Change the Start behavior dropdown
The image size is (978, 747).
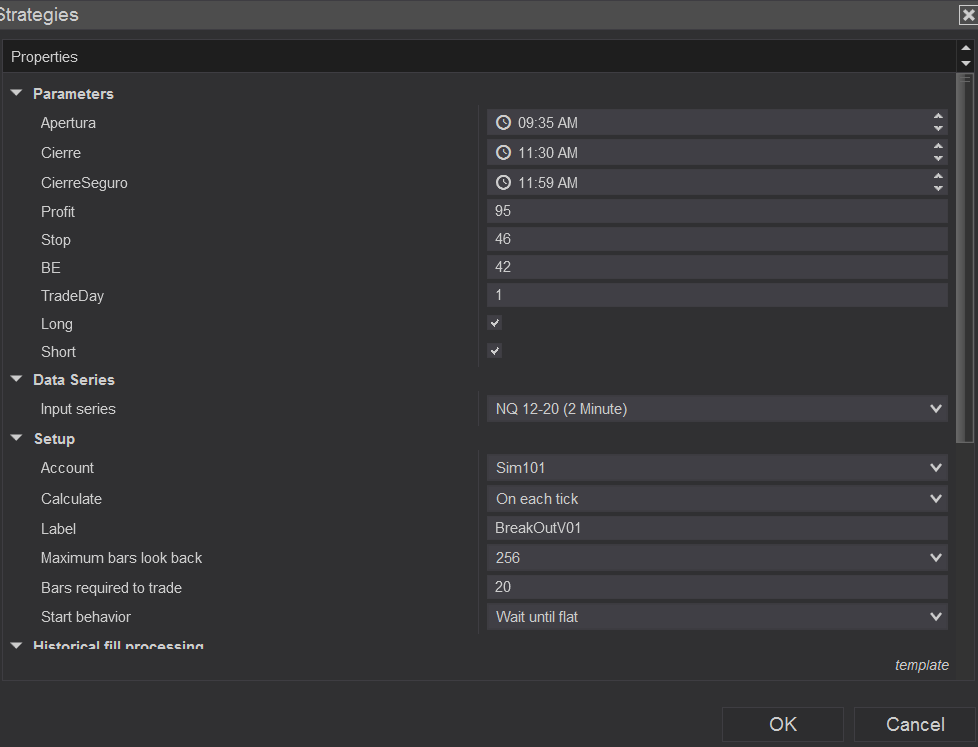[x=716, y=616]
